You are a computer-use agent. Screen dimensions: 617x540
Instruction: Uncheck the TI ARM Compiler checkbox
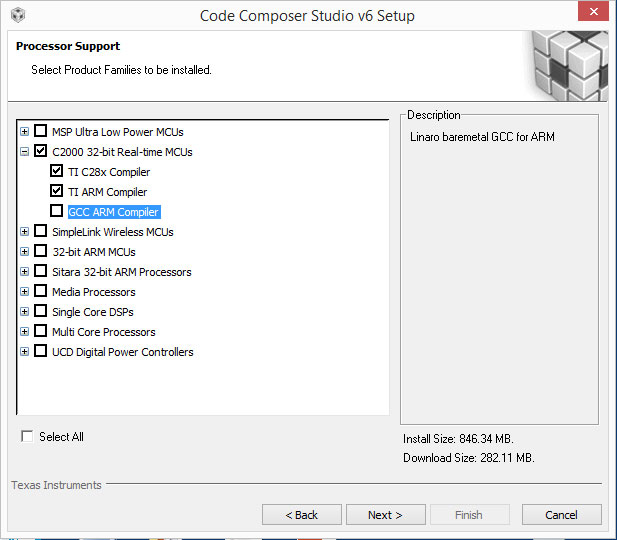(56, 190)
